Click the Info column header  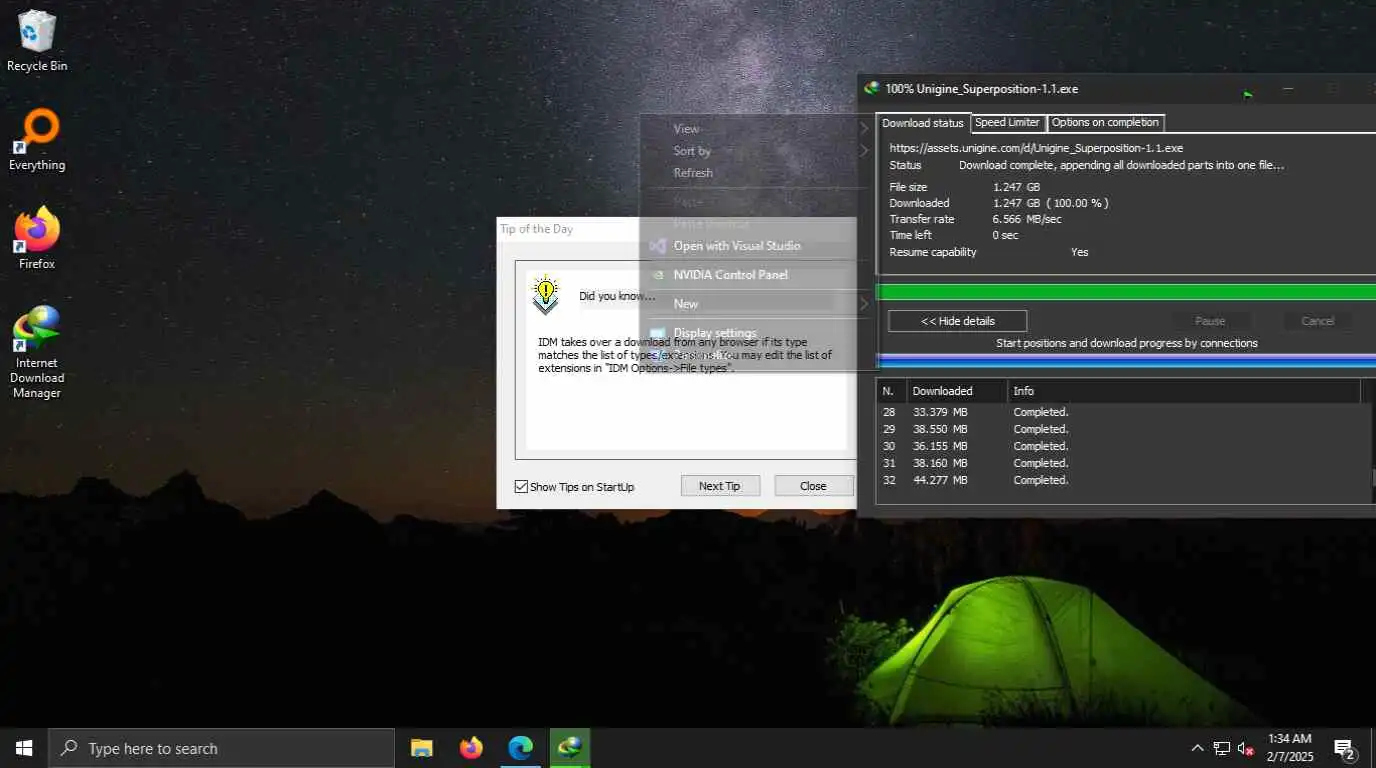click(x=1184, y=391)
